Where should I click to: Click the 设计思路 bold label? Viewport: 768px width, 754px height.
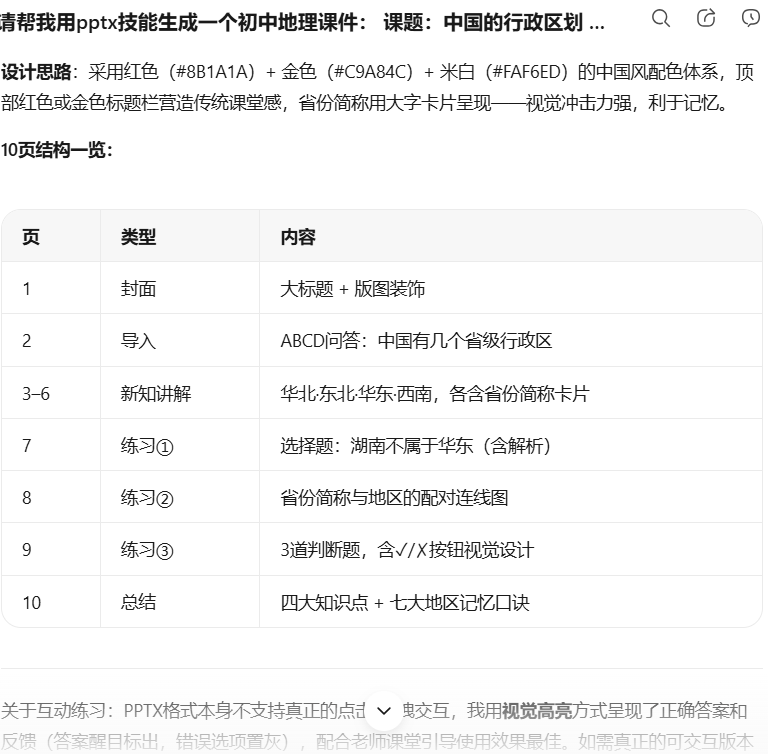(36, 72)
